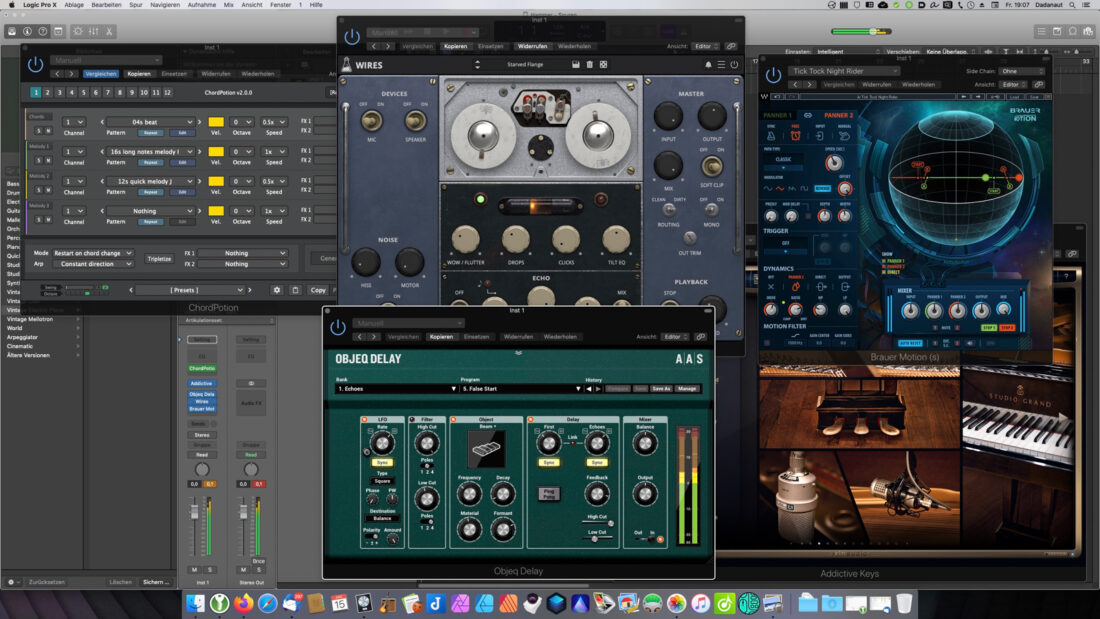This screenshot has height=619, width=1100.
Task: Open the Program dropdown '5. False Start'
Action: (521, 389)
